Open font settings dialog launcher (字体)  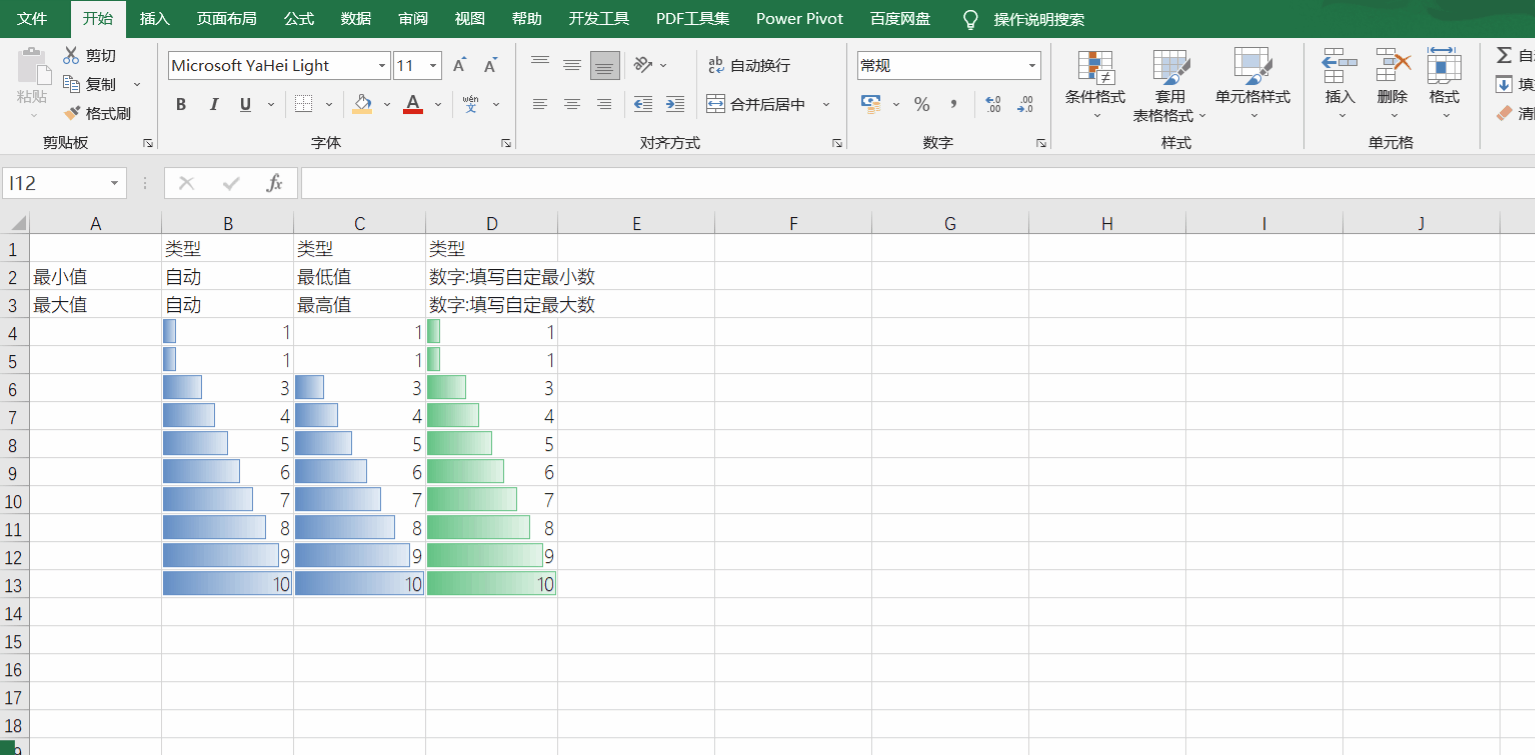coord(506,143)
